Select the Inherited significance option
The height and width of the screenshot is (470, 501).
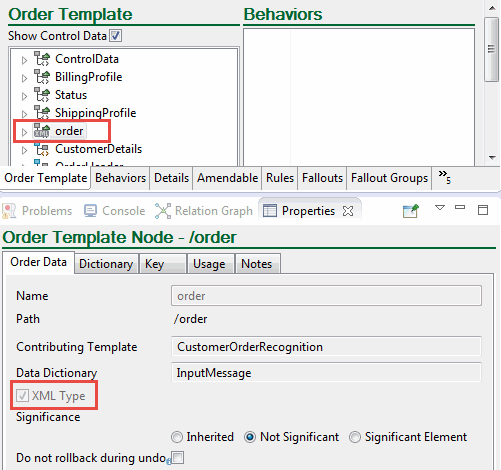pos(177,437)
